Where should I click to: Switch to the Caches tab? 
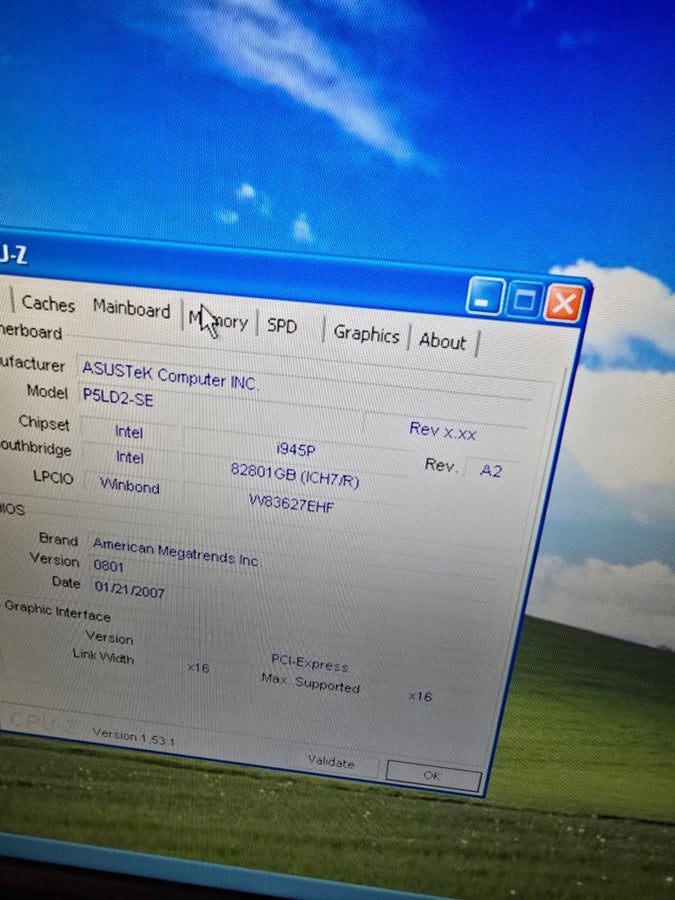48,304
